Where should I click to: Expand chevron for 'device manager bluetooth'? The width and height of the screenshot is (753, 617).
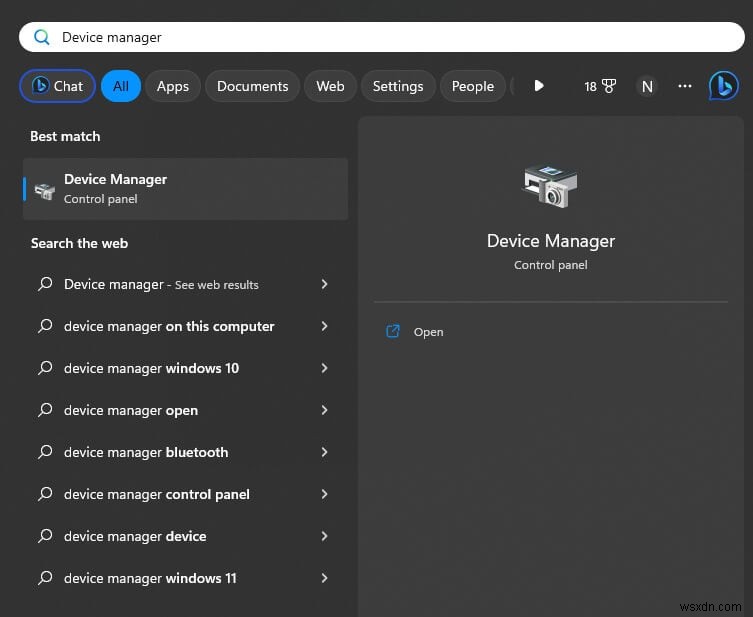coord(325,452)
